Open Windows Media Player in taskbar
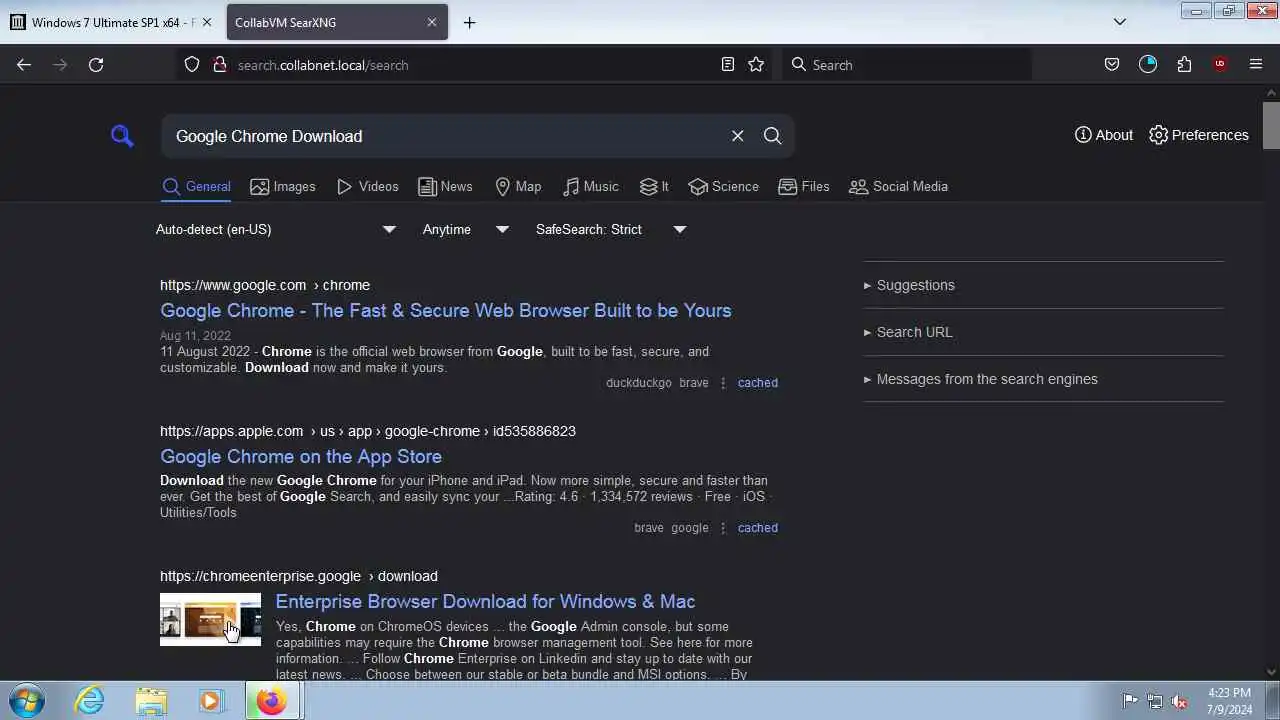Image resolution: width=1280 pixels, height=720 pixels. (210, 701)
